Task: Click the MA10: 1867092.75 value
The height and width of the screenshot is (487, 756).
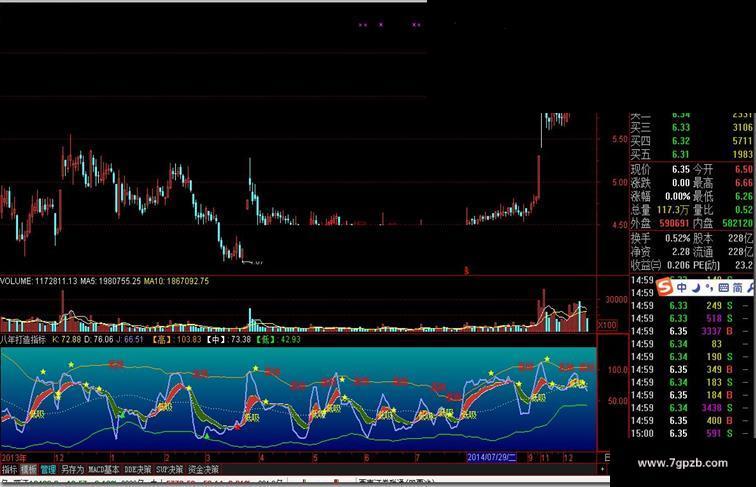Action: coord(176,281)
